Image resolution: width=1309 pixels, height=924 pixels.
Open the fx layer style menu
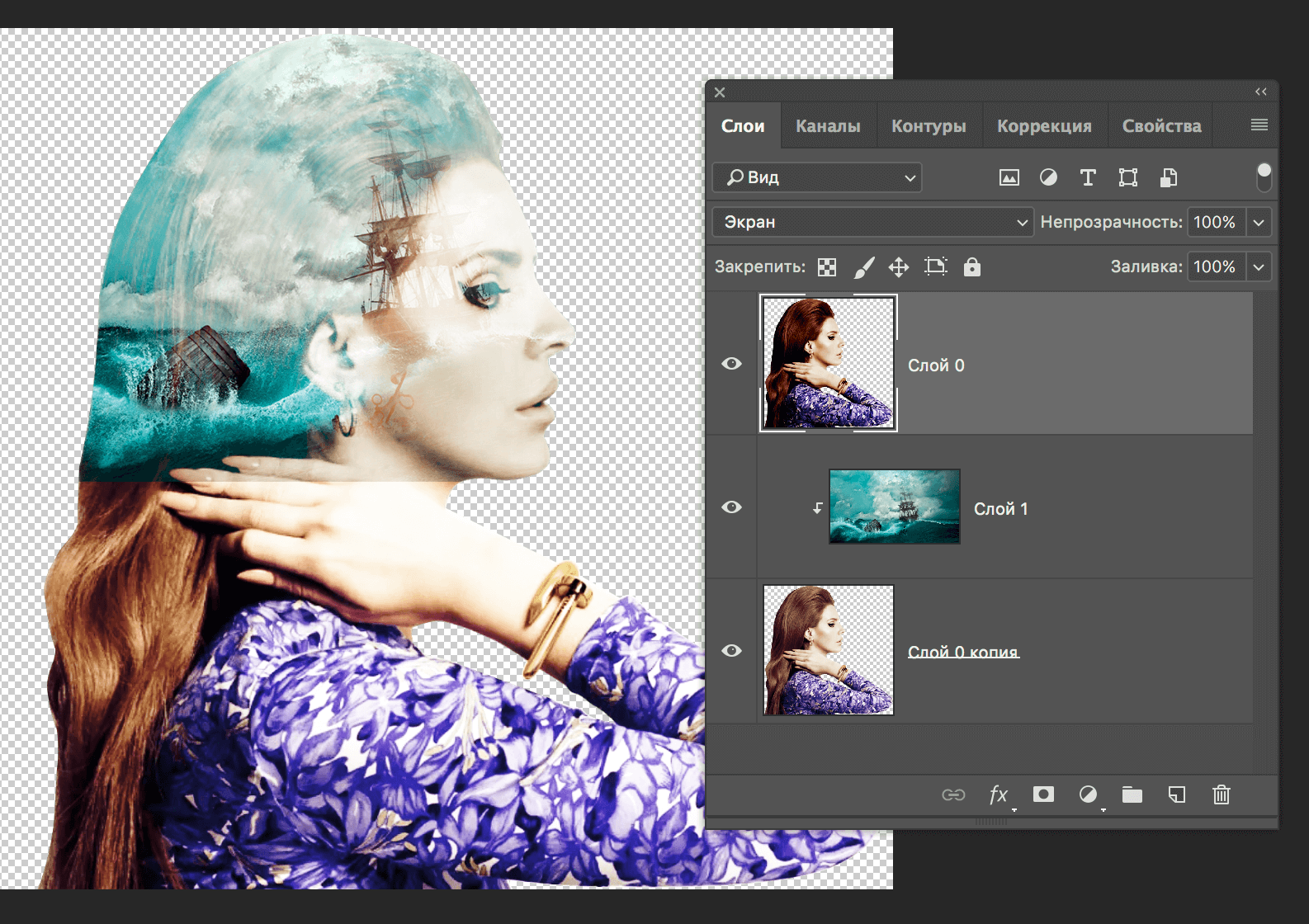point(999,794)
